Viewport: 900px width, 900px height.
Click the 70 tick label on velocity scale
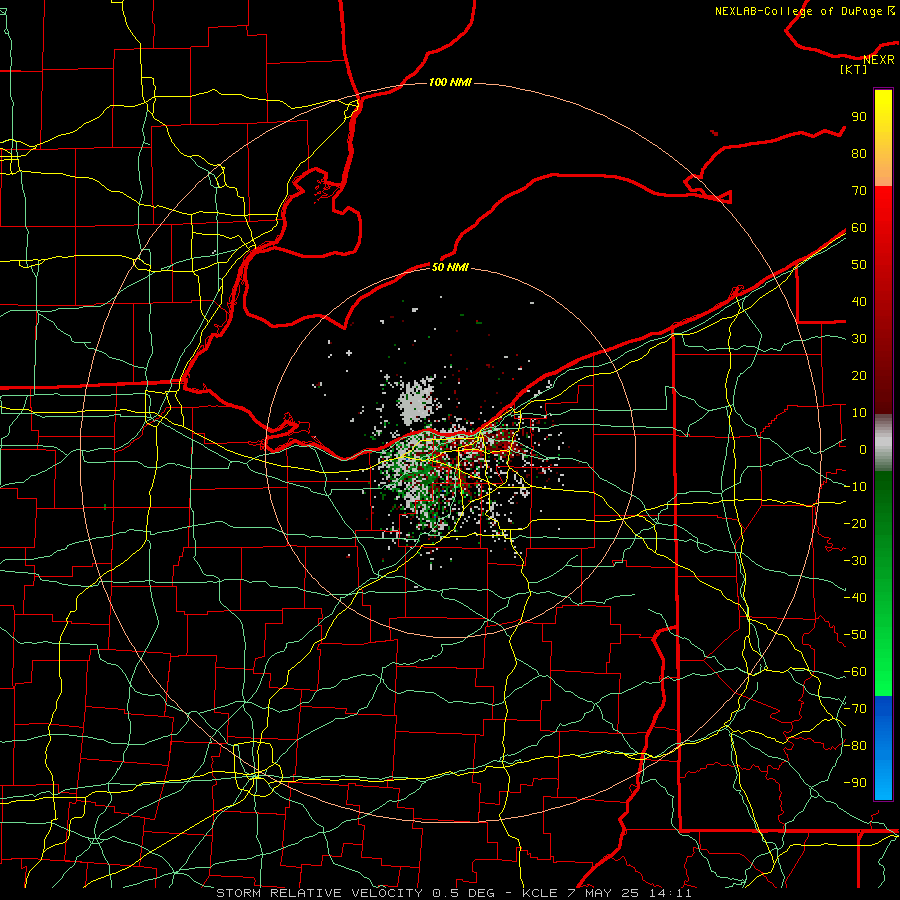(859, 191)
